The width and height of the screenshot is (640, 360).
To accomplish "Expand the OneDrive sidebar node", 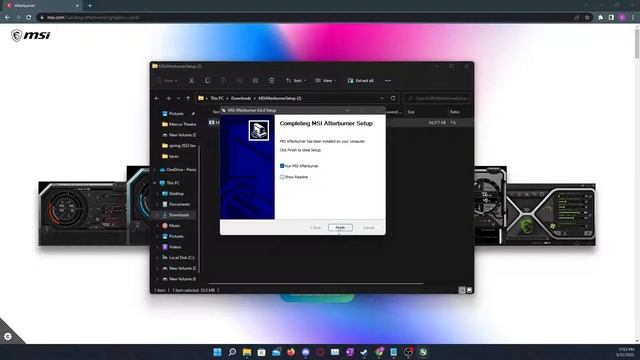I will (155, 169).
